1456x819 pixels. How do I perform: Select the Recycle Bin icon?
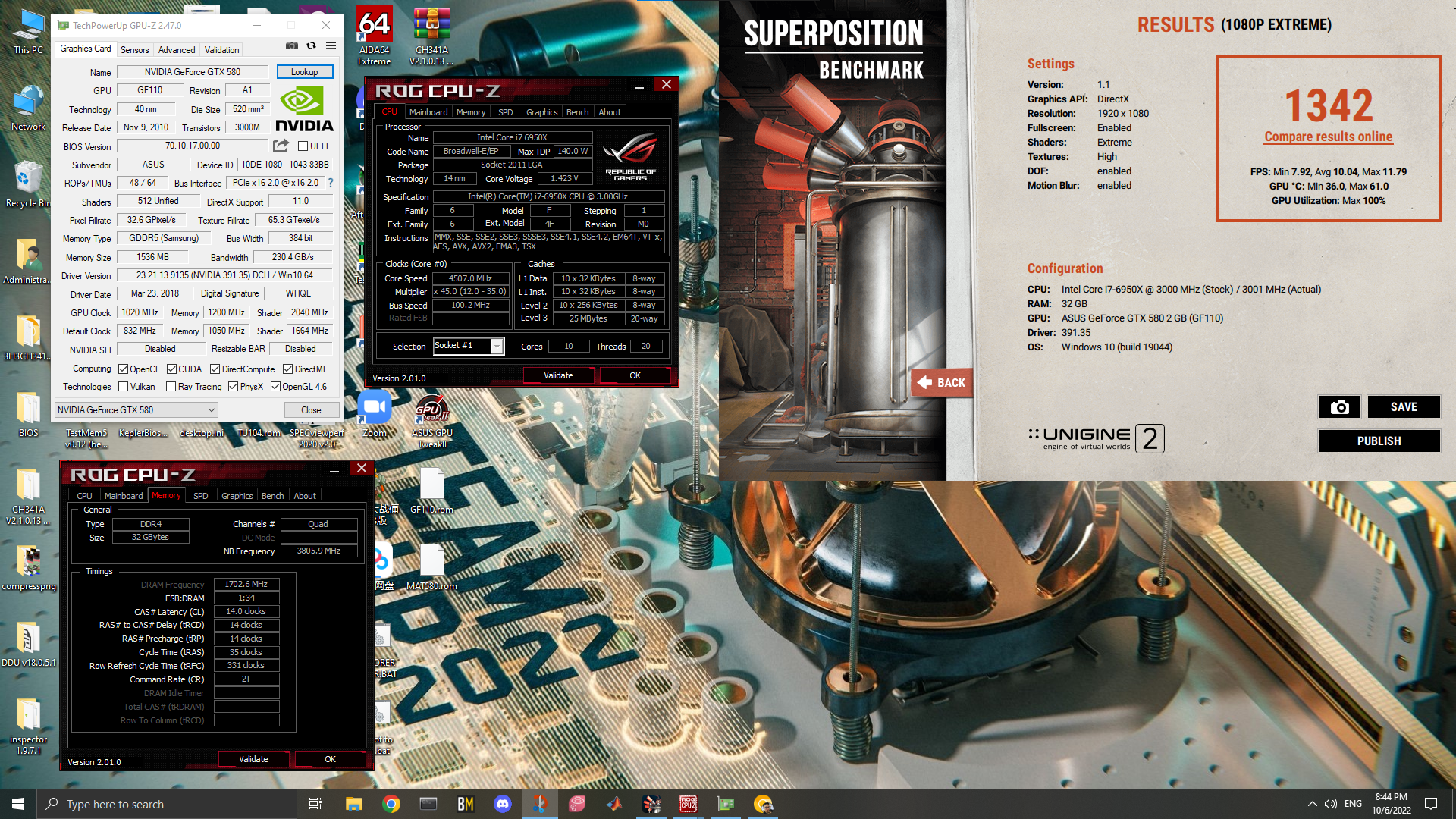28,184
